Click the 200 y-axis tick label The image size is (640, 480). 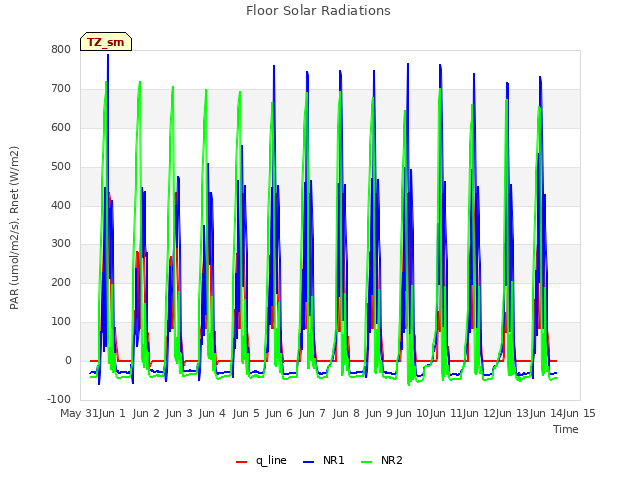(x=61, y=282)
